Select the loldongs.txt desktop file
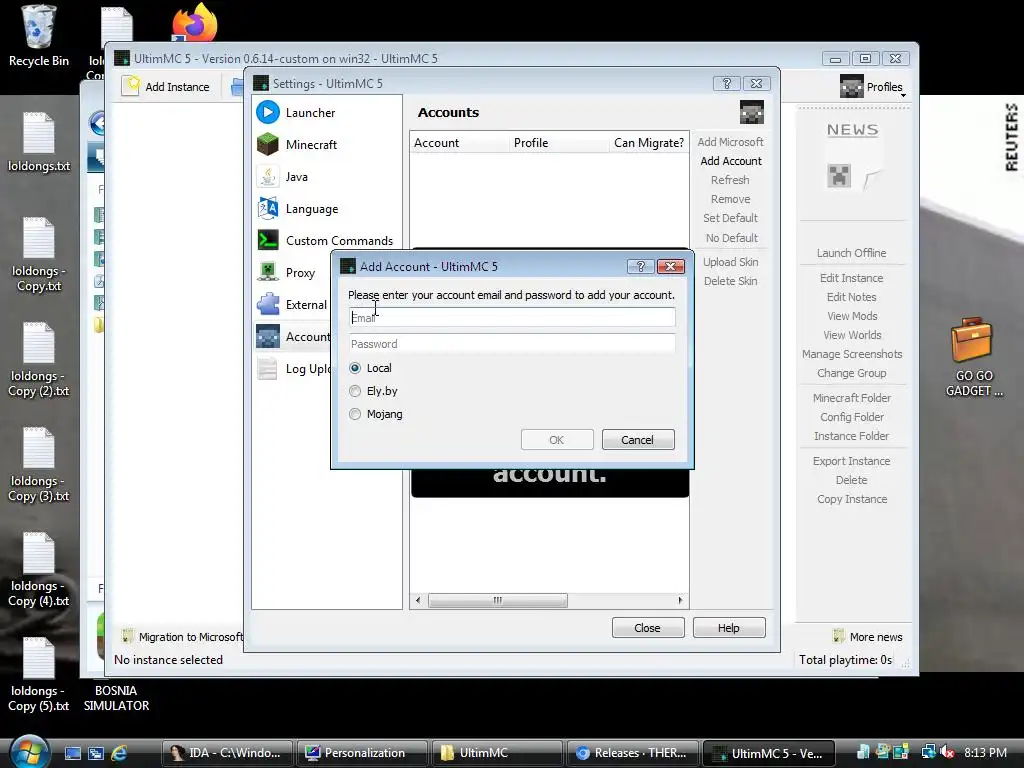The height and width of the screenshot is (768, 1024). (x=39, y=142)
